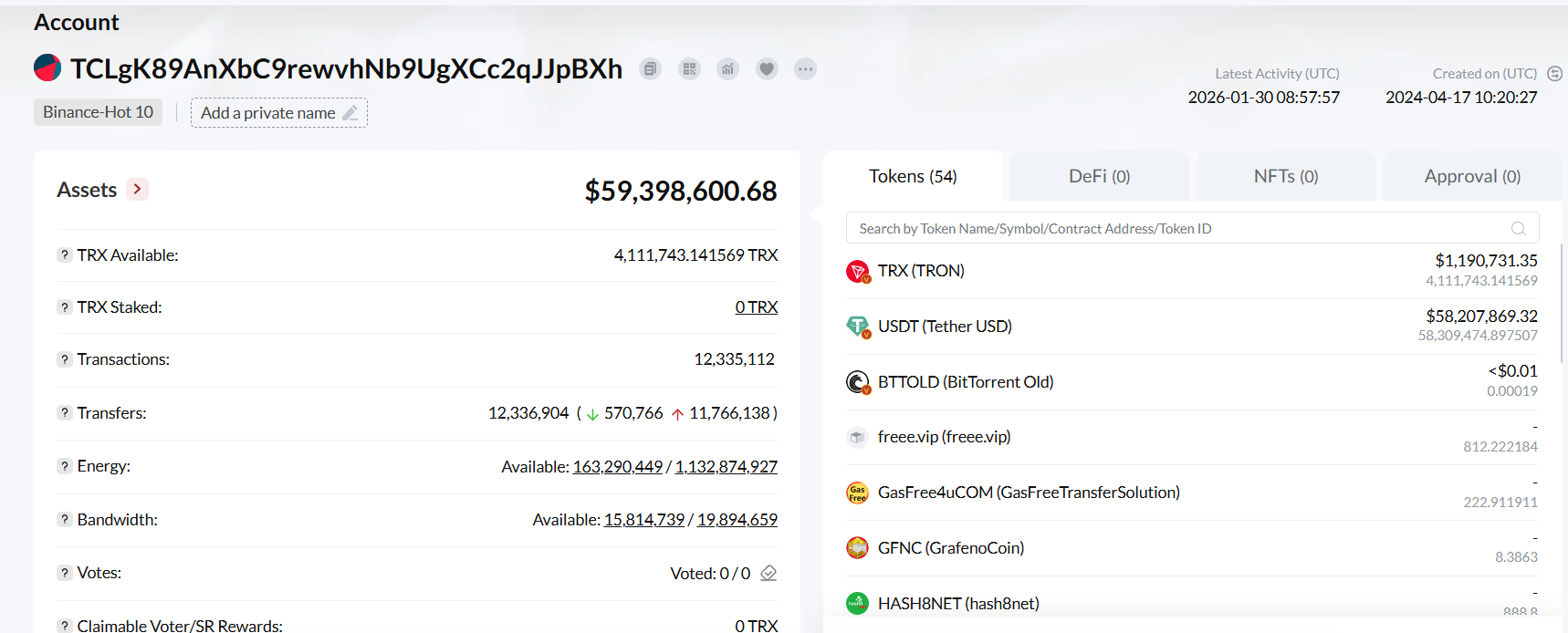The image size is (1568, 633).
Task: Switch to the Tokens (54) tab
Action: pyautogui.click(x=913, y=176)
